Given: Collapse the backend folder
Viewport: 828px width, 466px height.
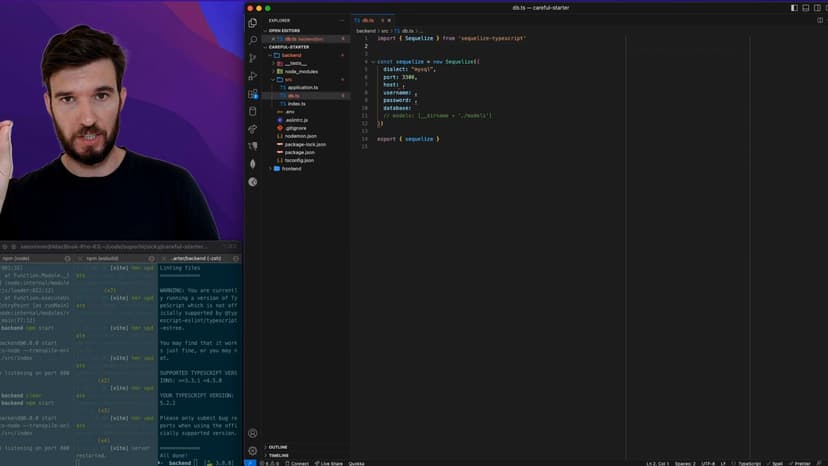Looking at the screenshot, I should [290, 55].
